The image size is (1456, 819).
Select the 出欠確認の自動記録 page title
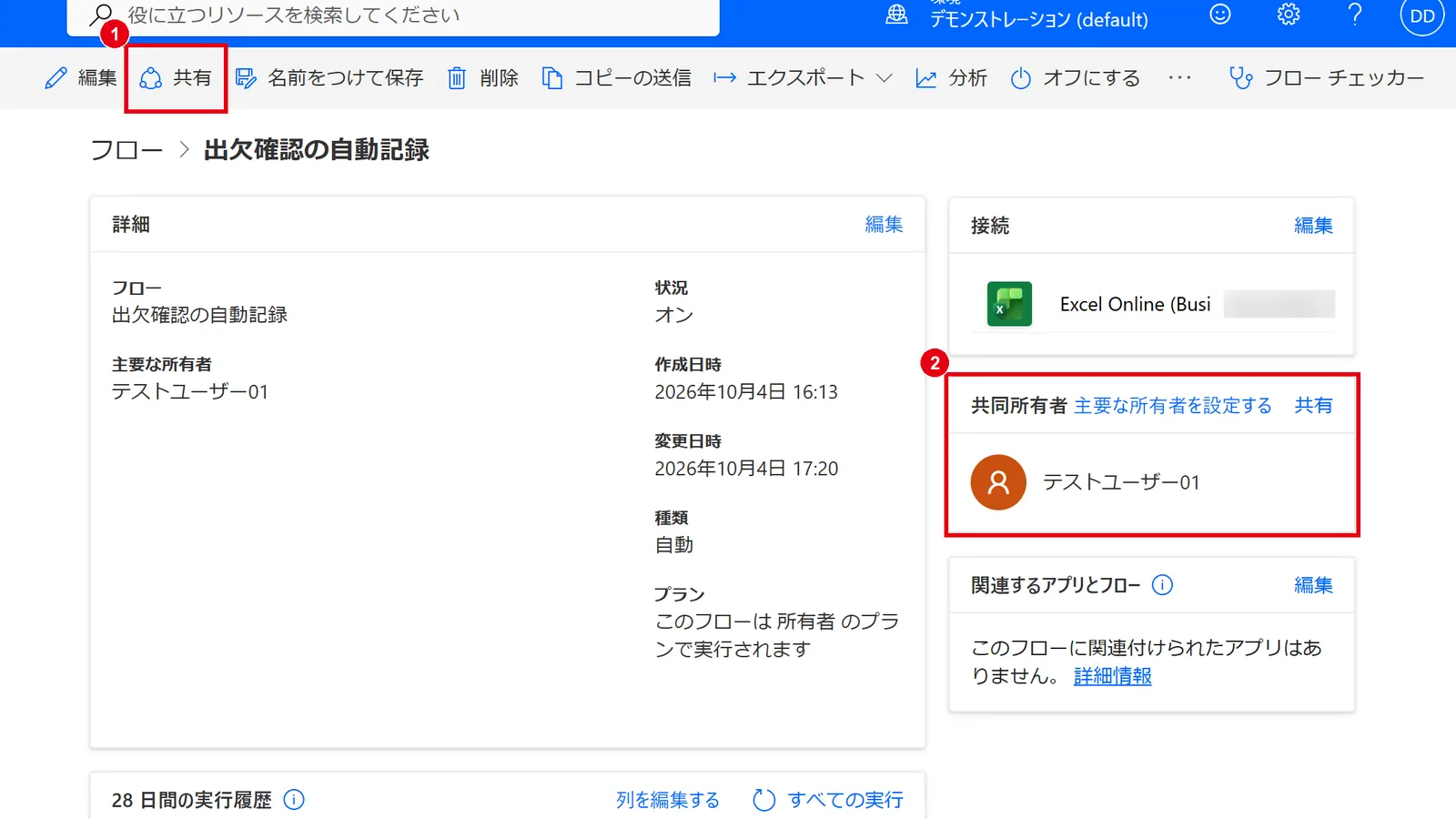coord(317,150)
